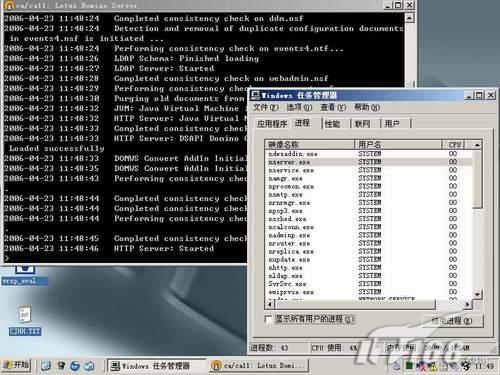Click the process list scroll left arrow
Viewport: 500px width, 375px height.
click(x=269, y=304)
